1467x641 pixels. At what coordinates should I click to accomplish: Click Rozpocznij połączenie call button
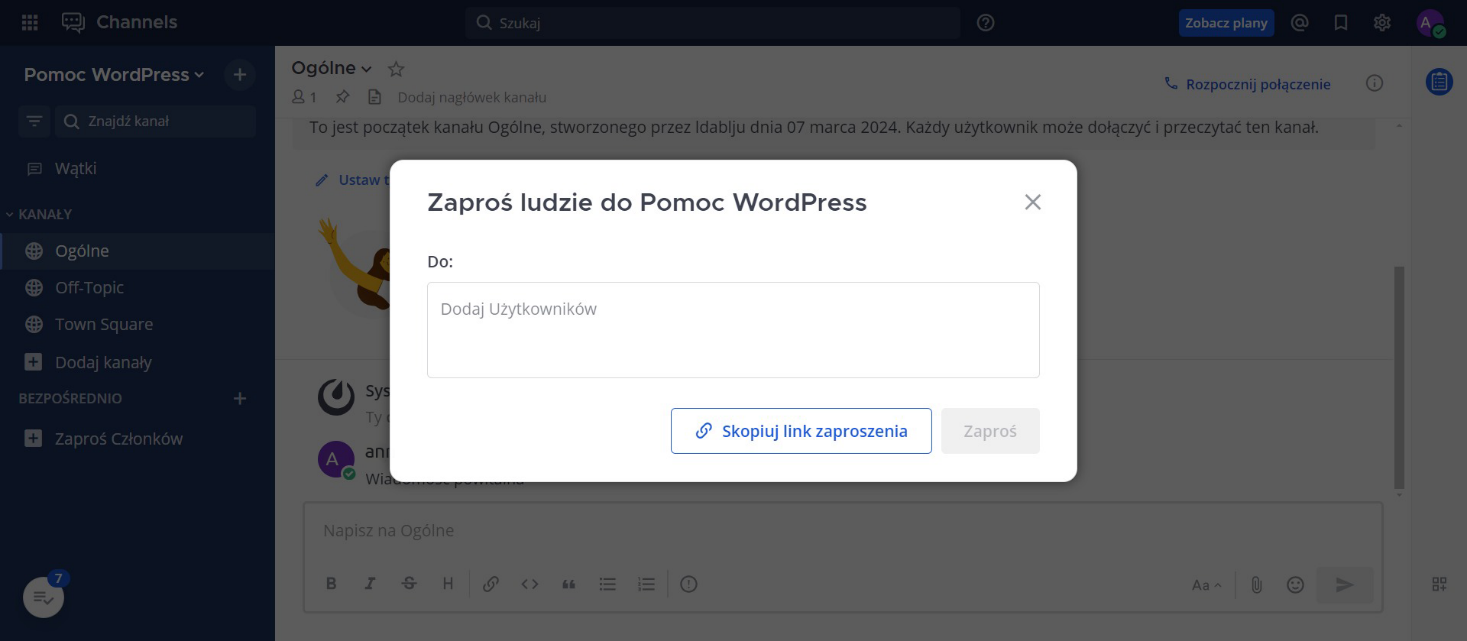1248,84
